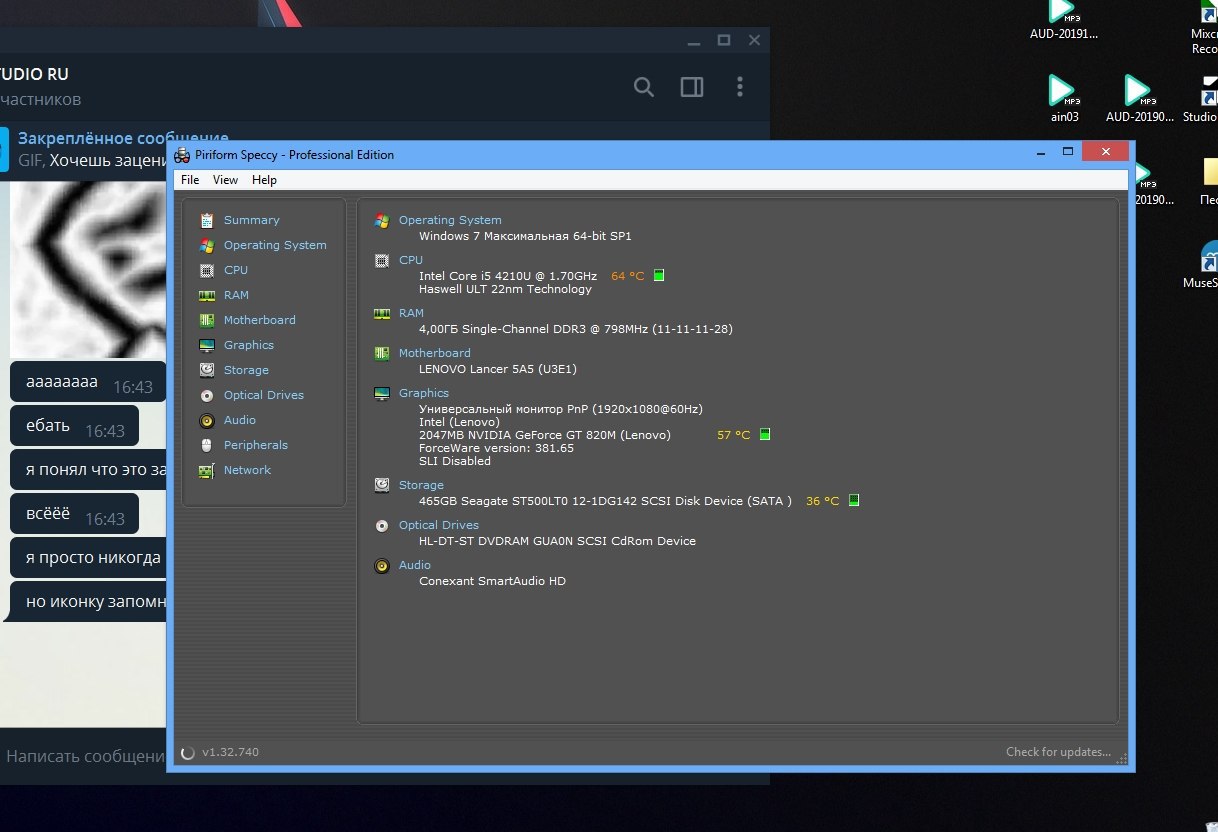Click CPU temperature indicator next to 64 °C
Viewport: 1218px width, 832px height.
tap(659, 276)
